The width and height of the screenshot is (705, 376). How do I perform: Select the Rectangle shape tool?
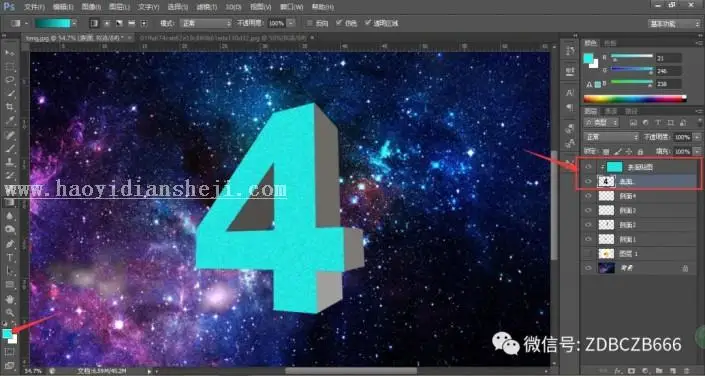point(9,285)
